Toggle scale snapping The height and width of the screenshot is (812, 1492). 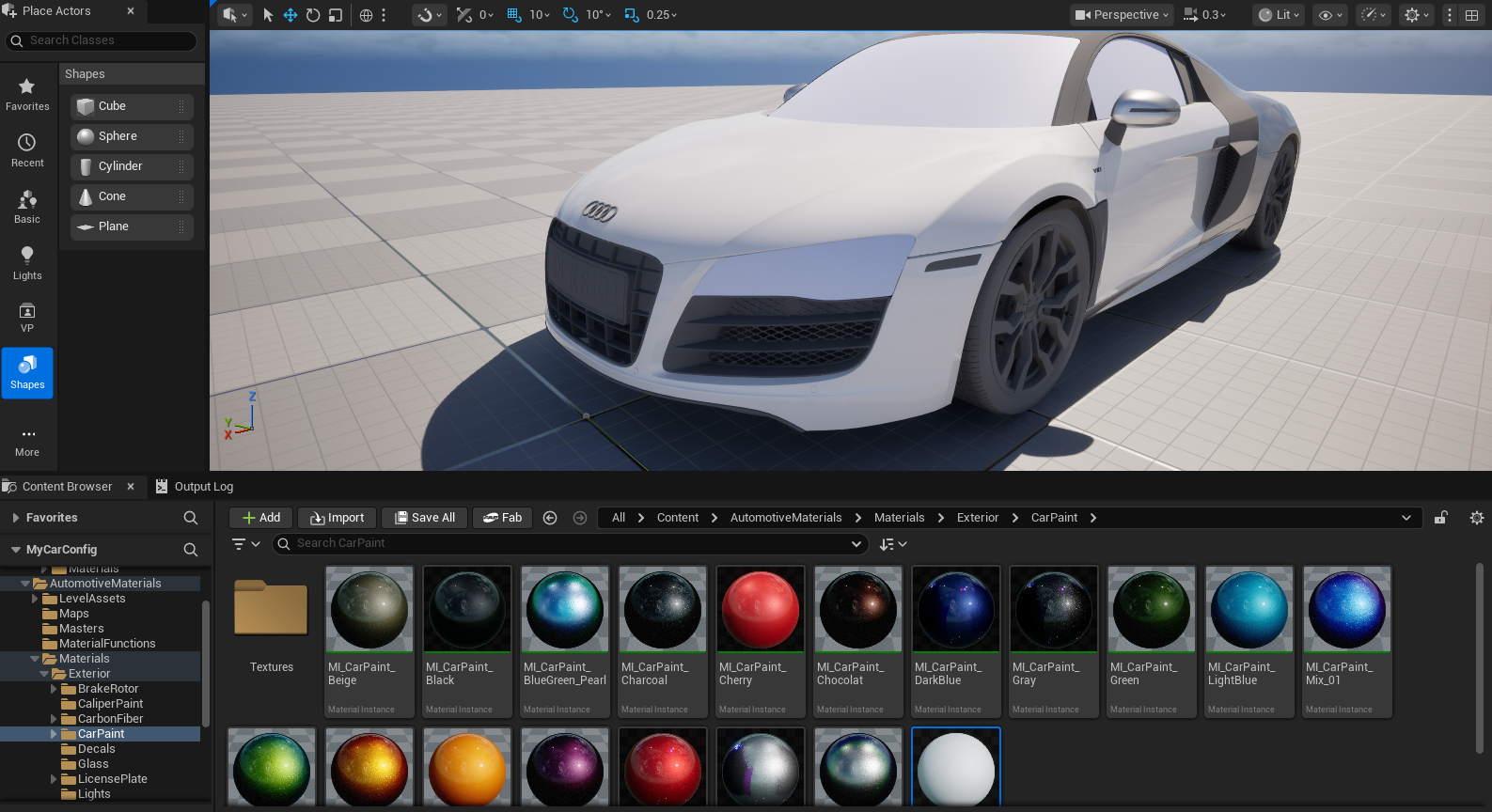tap(632, 15)
